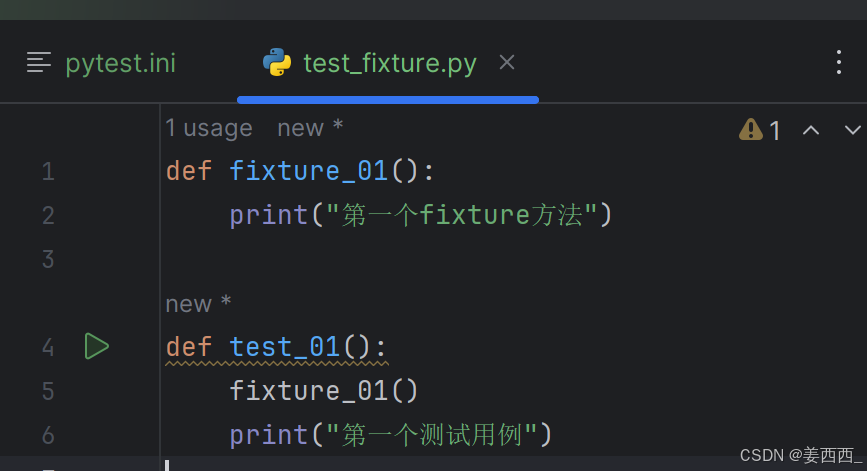This screenshot has width=867, height=471.
Task: Click 'new *' hint above test_01
Action: 198,304
